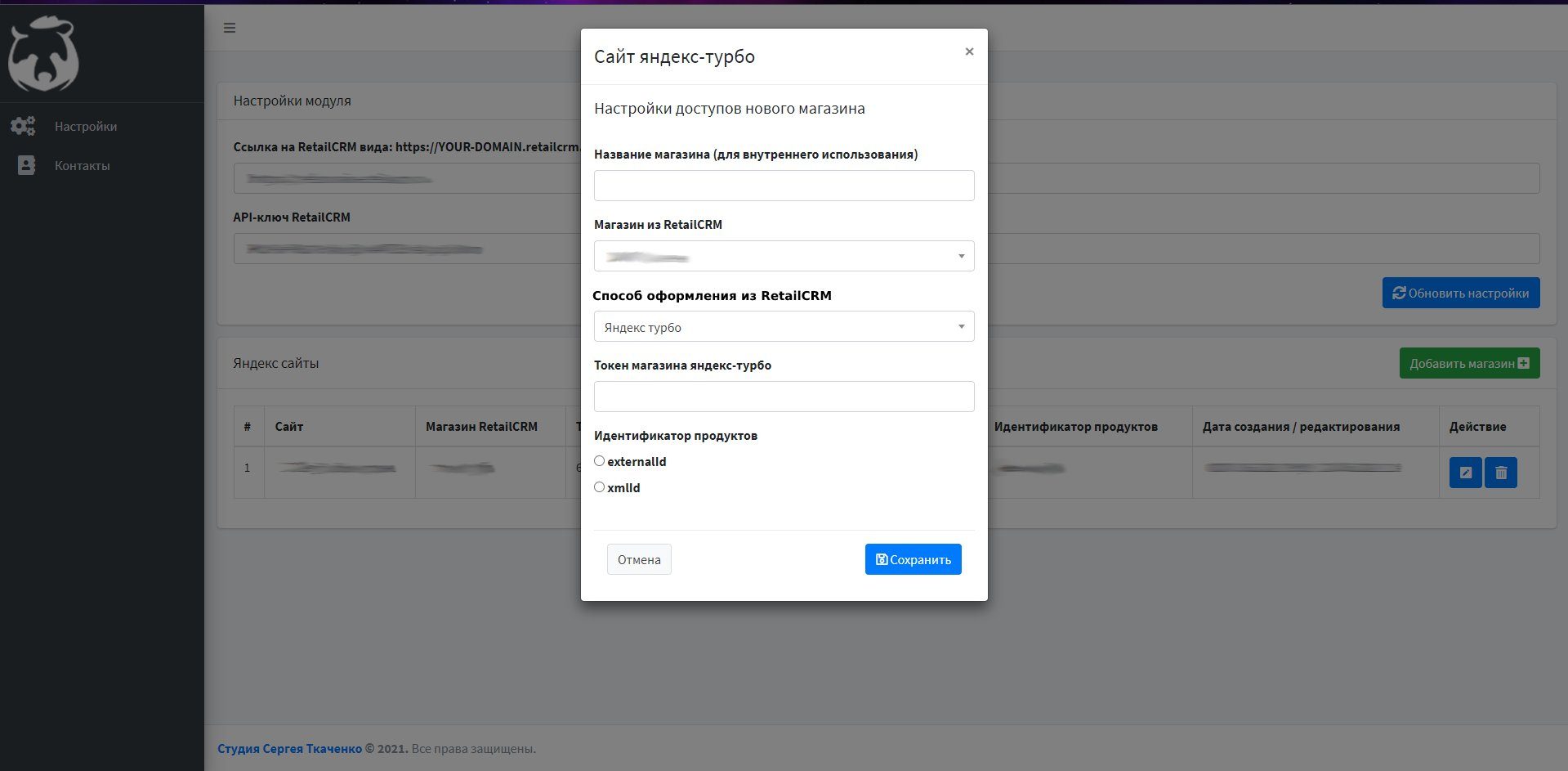Select the xmlId radio option
Screen dimensions: 1568x771
599,487
